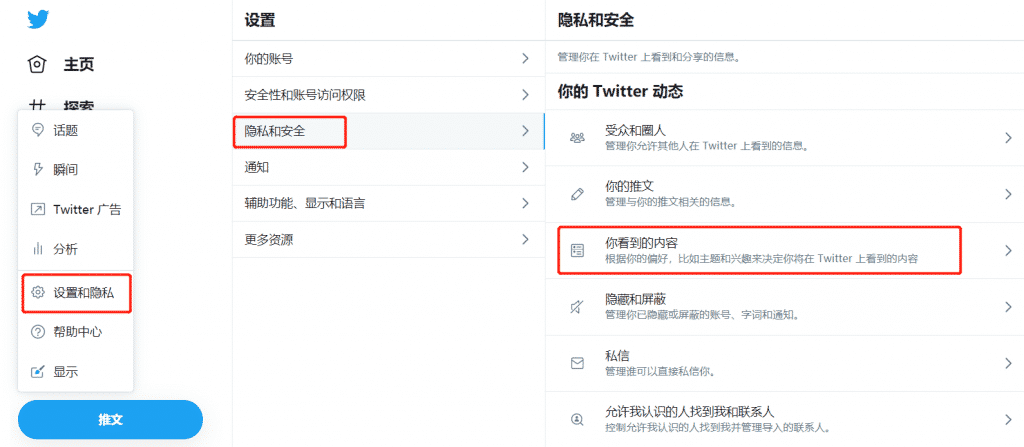Open 安全性和账号访问权限 settings row
The image size is (1024, 447).
(x=389, y=95)
